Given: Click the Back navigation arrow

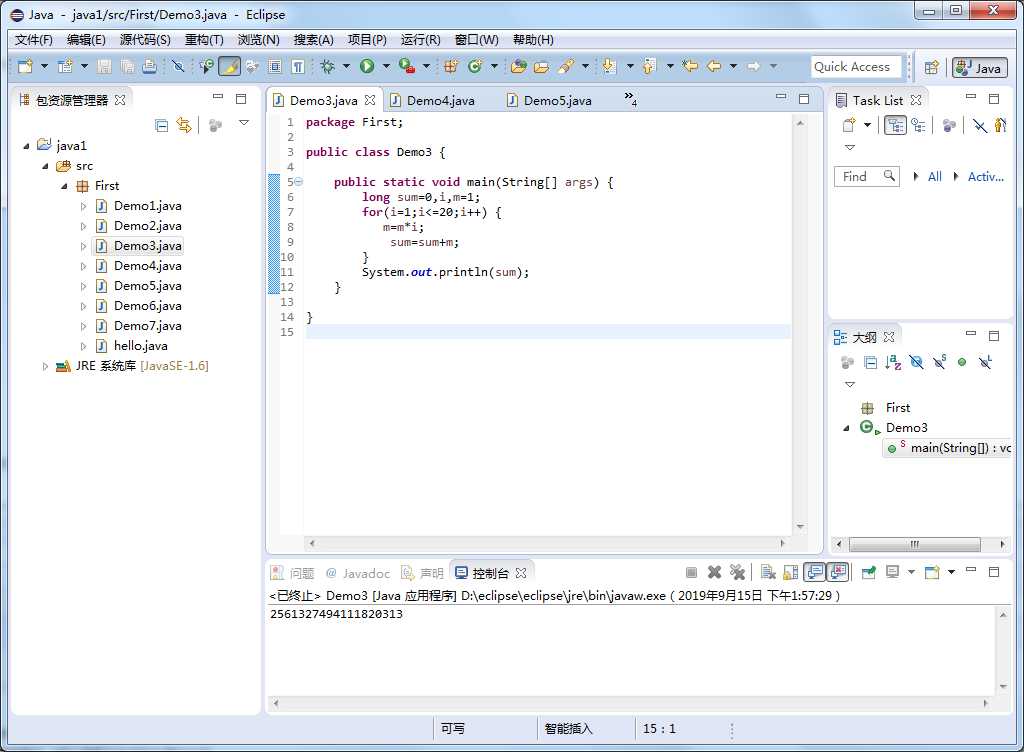Looking at the screenshot, I should pos(714,66).
